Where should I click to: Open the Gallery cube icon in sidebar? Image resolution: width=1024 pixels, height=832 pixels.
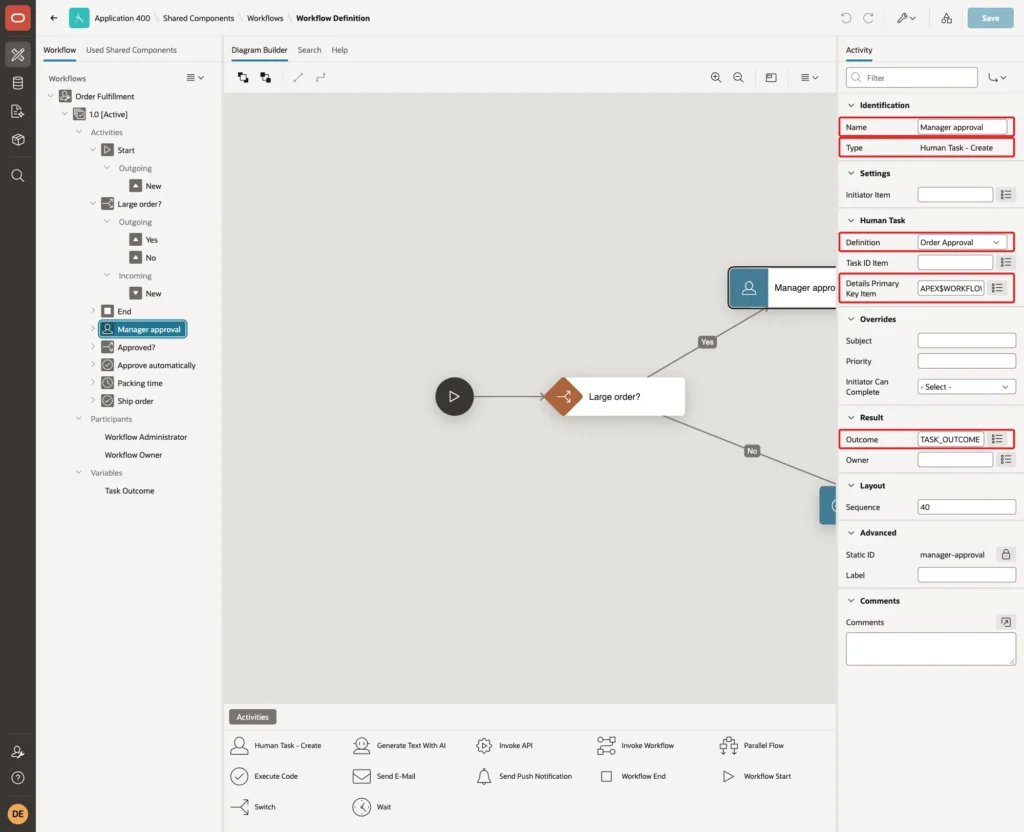pos(18,140)
